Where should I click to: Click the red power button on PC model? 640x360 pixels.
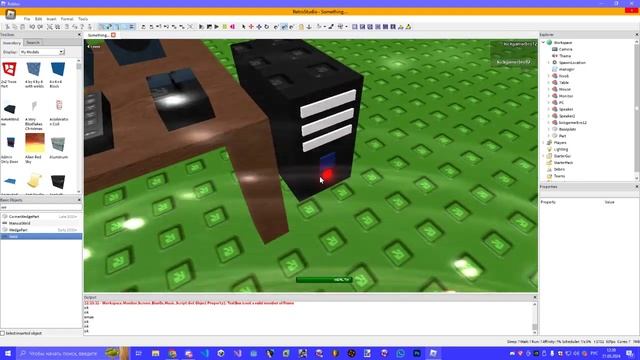point(327,175)
